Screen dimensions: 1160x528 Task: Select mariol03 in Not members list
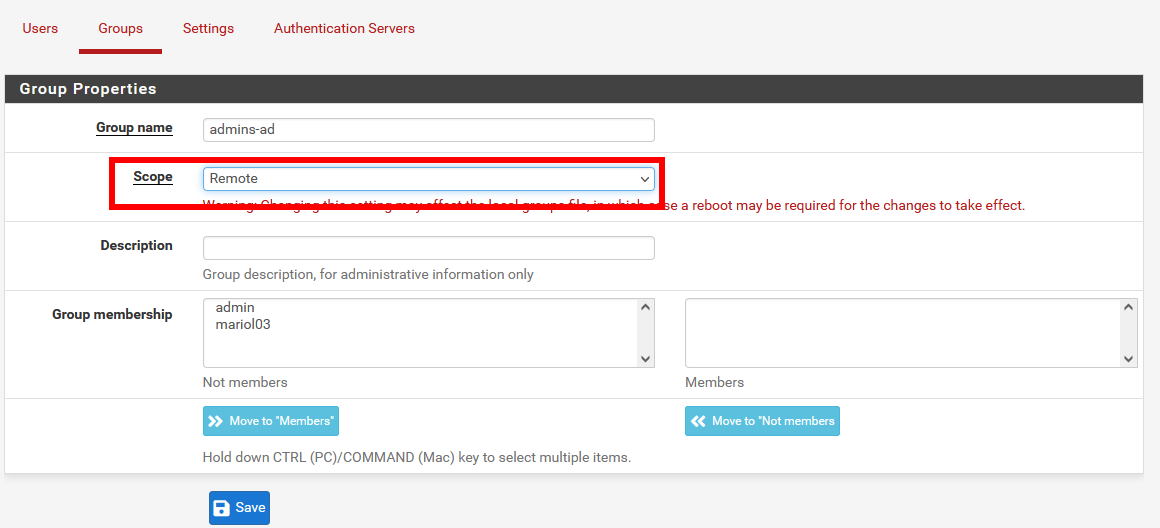click(243, 324)
